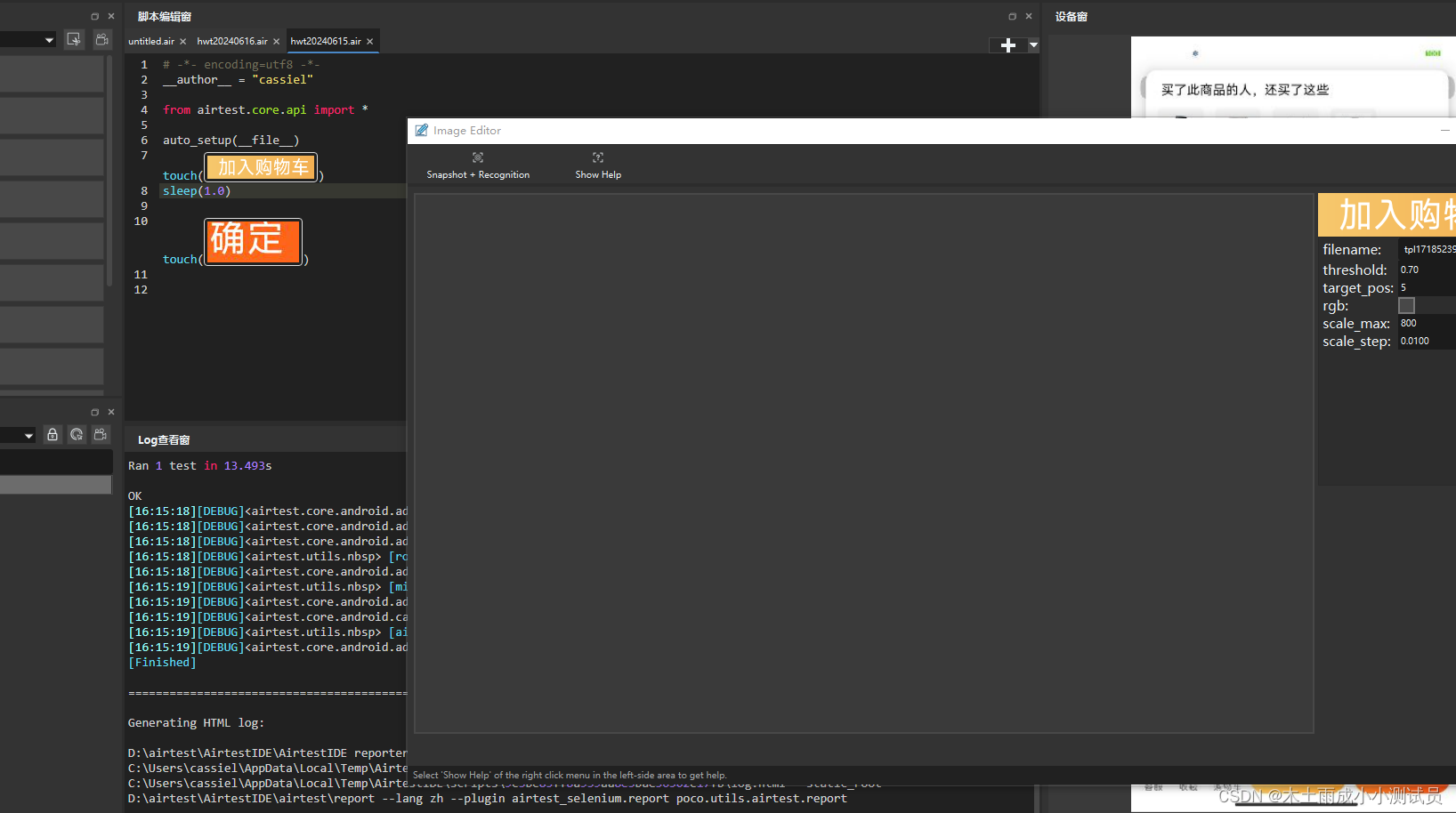Minimize the Image Editor window
The width and height of the screenshot is (1456, 813).
click(x=1445, y=130)
